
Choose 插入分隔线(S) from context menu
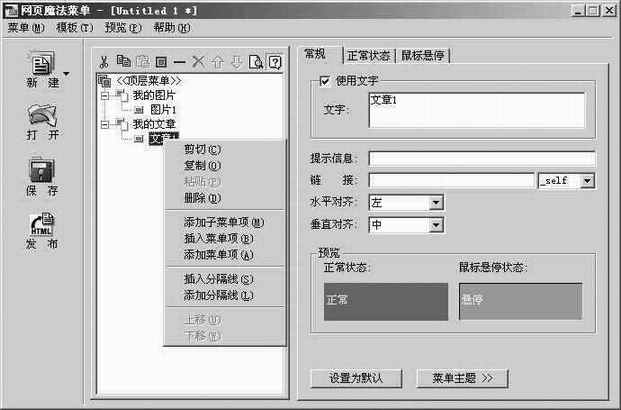[x=225, y=279]
